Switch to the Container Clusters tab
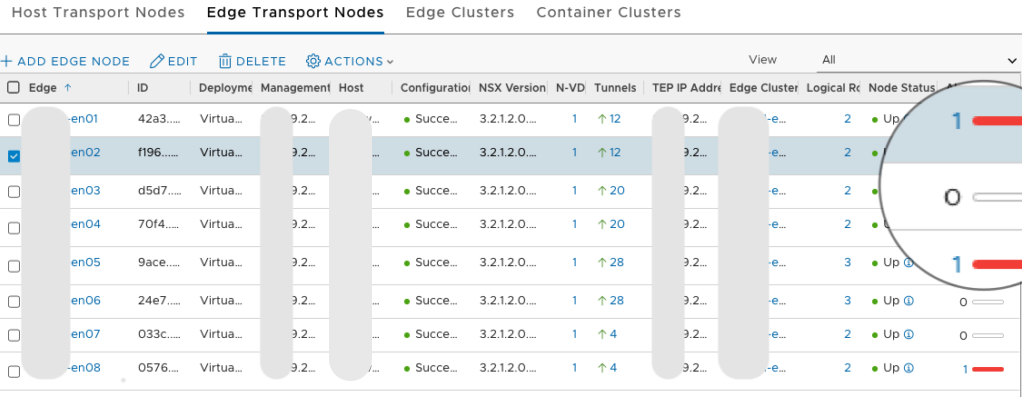Viewport: 1022px width, 397px height. click(609, 12)
